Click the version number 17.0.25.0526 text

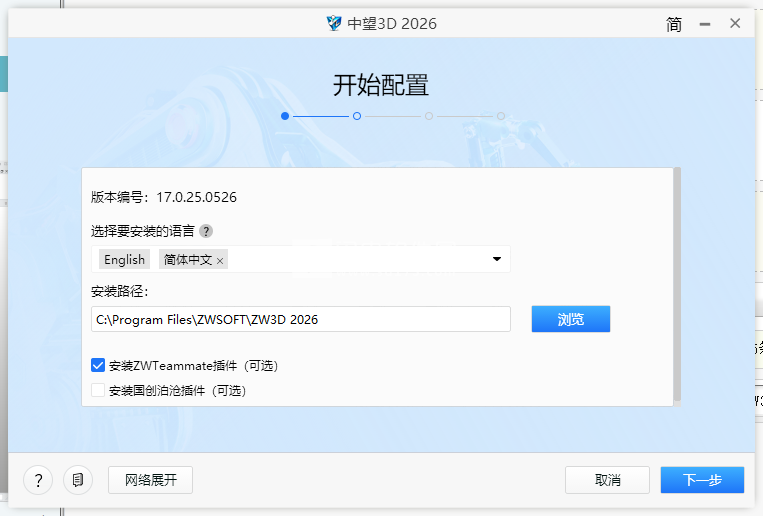tap(196, 197)
